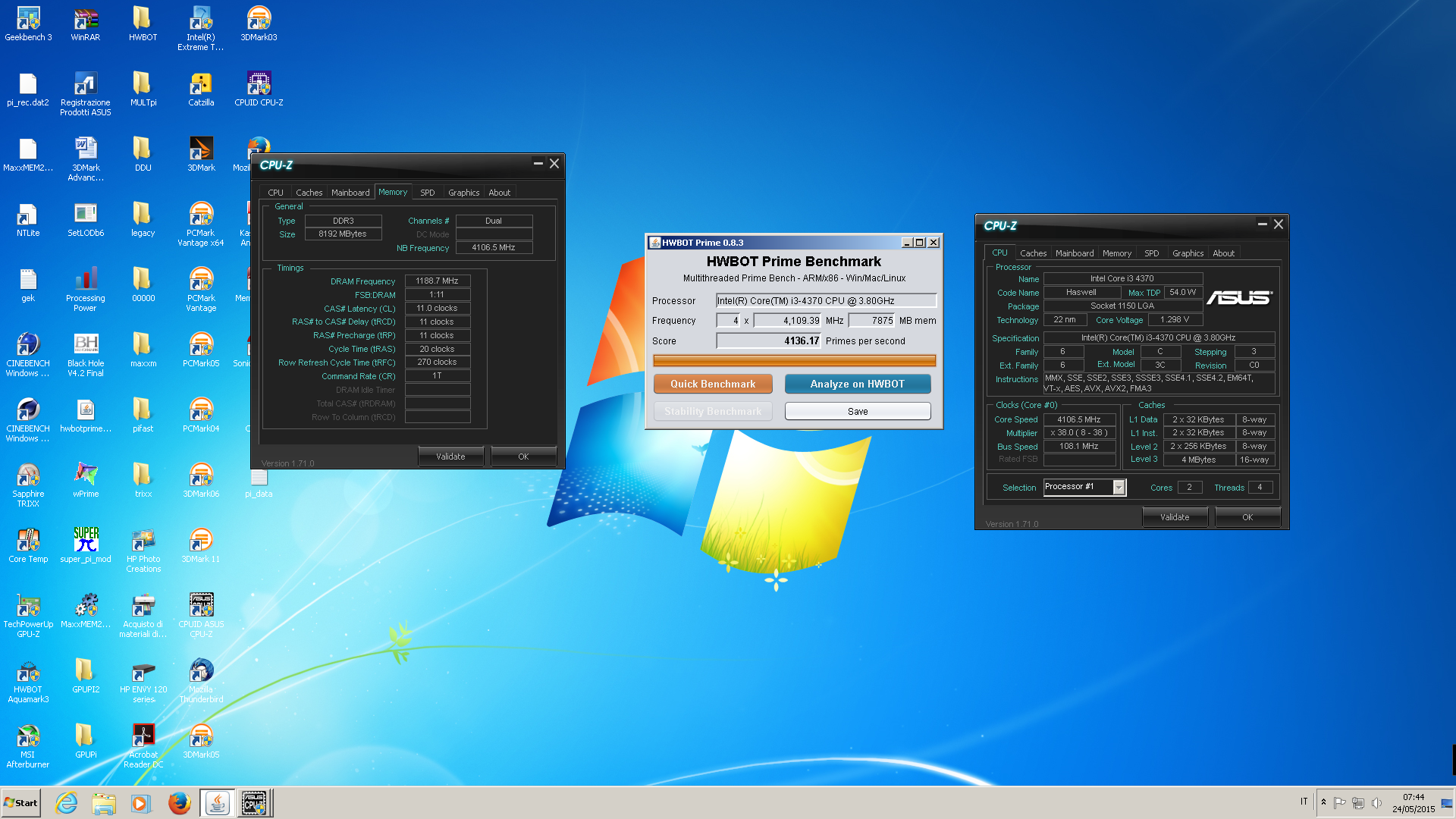Click the IT language indicator in taskbar
The width and height of the screenshot is (1456, 819).
[1304, 802]
